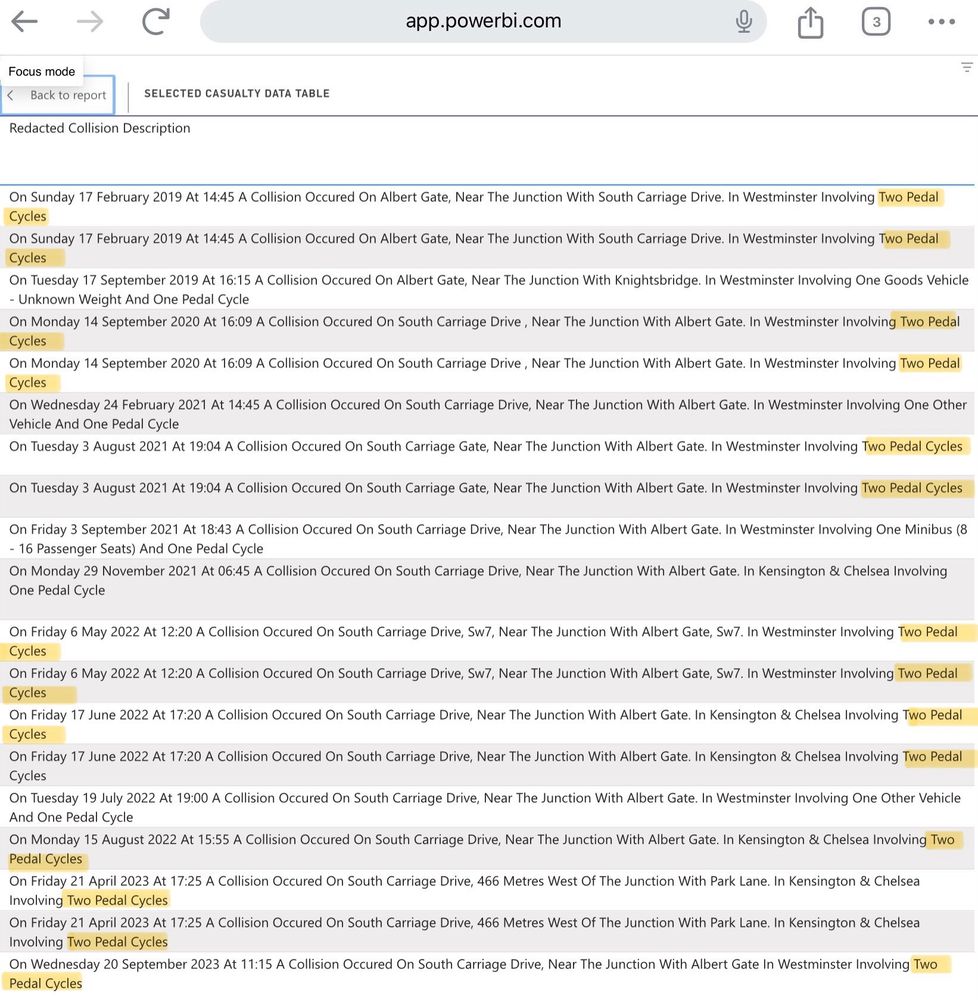
Task: Tap the microphone icon in address bar
Action: (743, 21)
